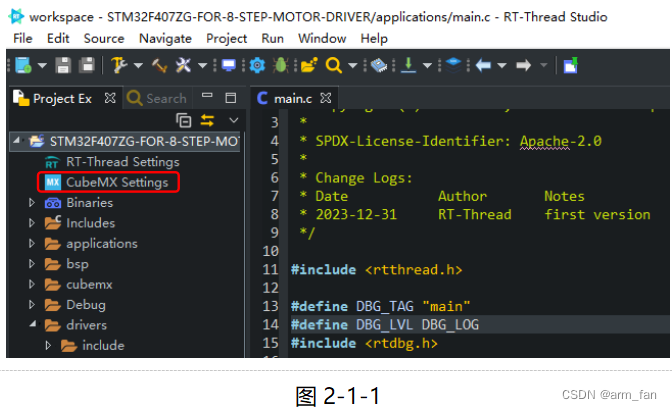Click the open folder toolbar icon
This screenshot has height=410, width=672.
[309, 65]
